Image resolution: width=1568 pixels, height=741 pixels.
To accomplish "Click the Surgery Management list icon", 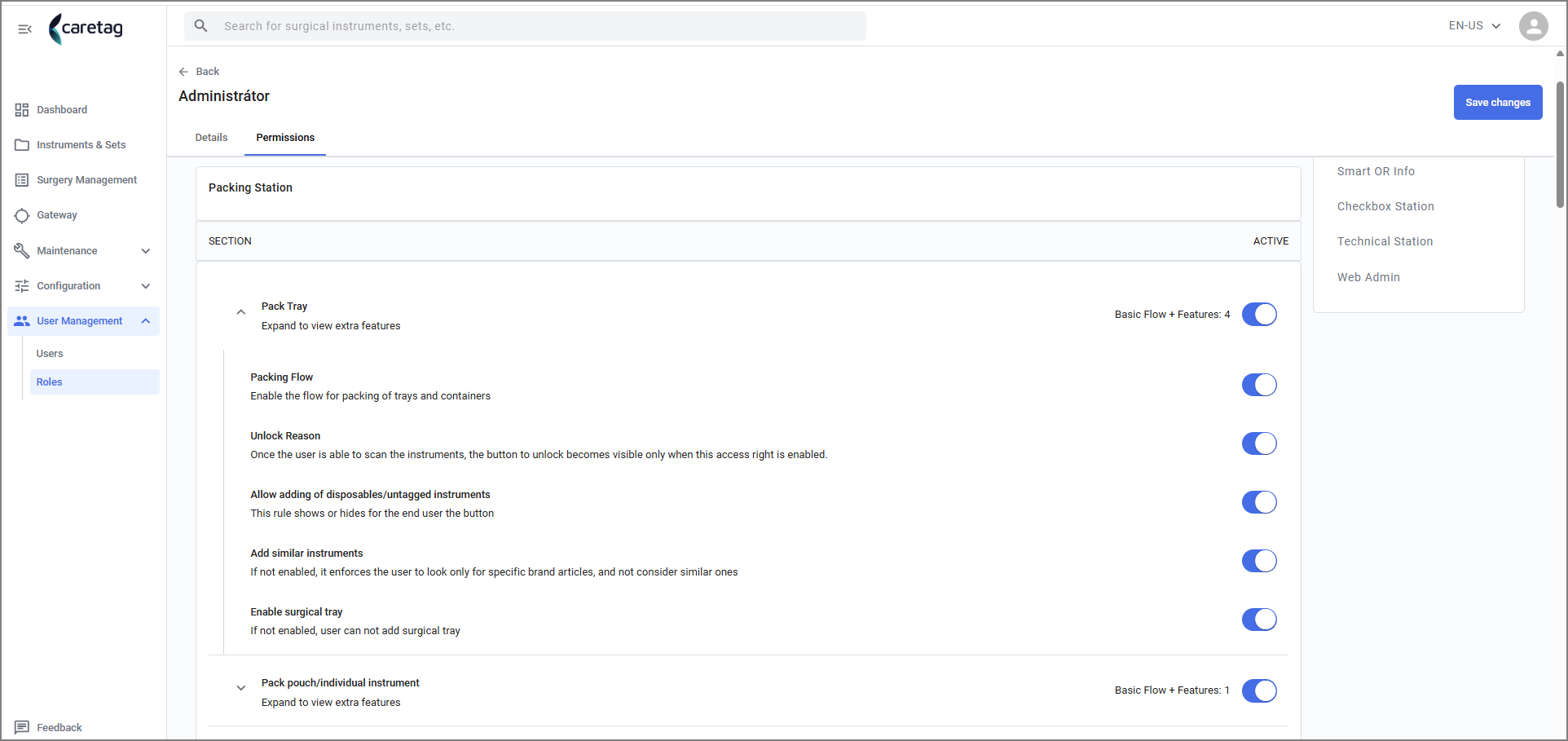I will (x=22, y=180).
